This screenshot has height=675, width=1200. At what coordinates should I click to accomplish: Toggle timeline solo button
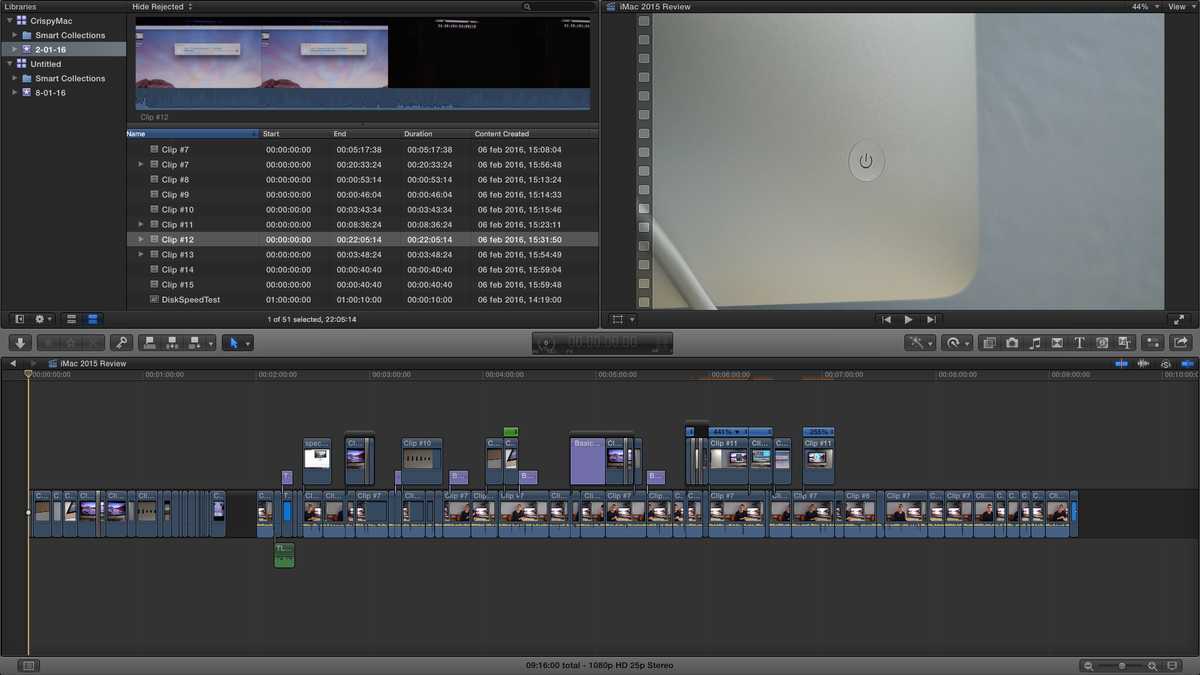(x=1168, y=363)
